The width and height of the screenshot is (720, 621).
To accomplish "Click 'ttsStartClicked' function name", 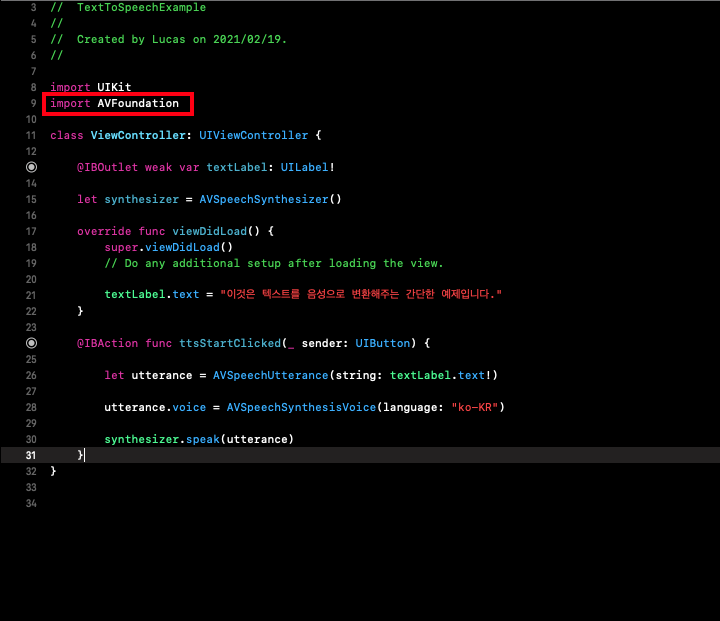I will tap(230, 343).
